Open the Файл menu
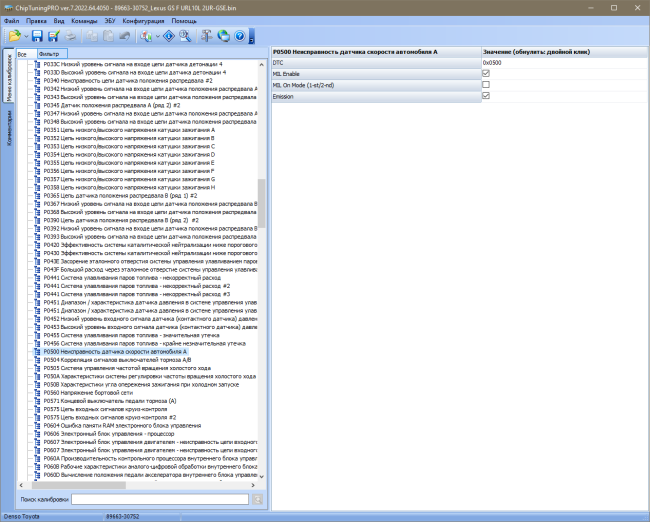The image size is (650, 522). [x=12, y=21]
